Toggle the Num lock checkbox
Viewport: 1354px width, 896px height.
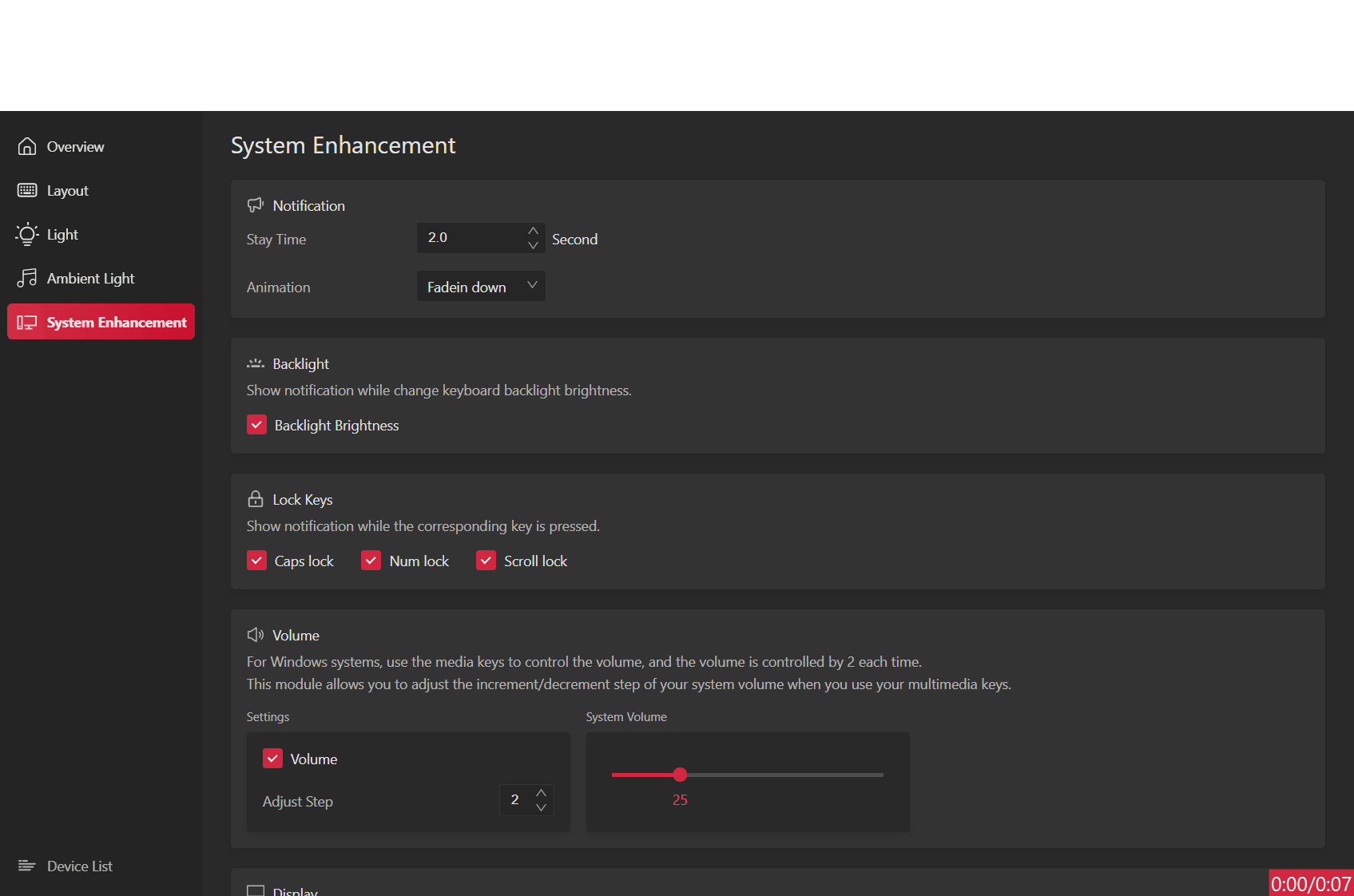tap(371, 561)
